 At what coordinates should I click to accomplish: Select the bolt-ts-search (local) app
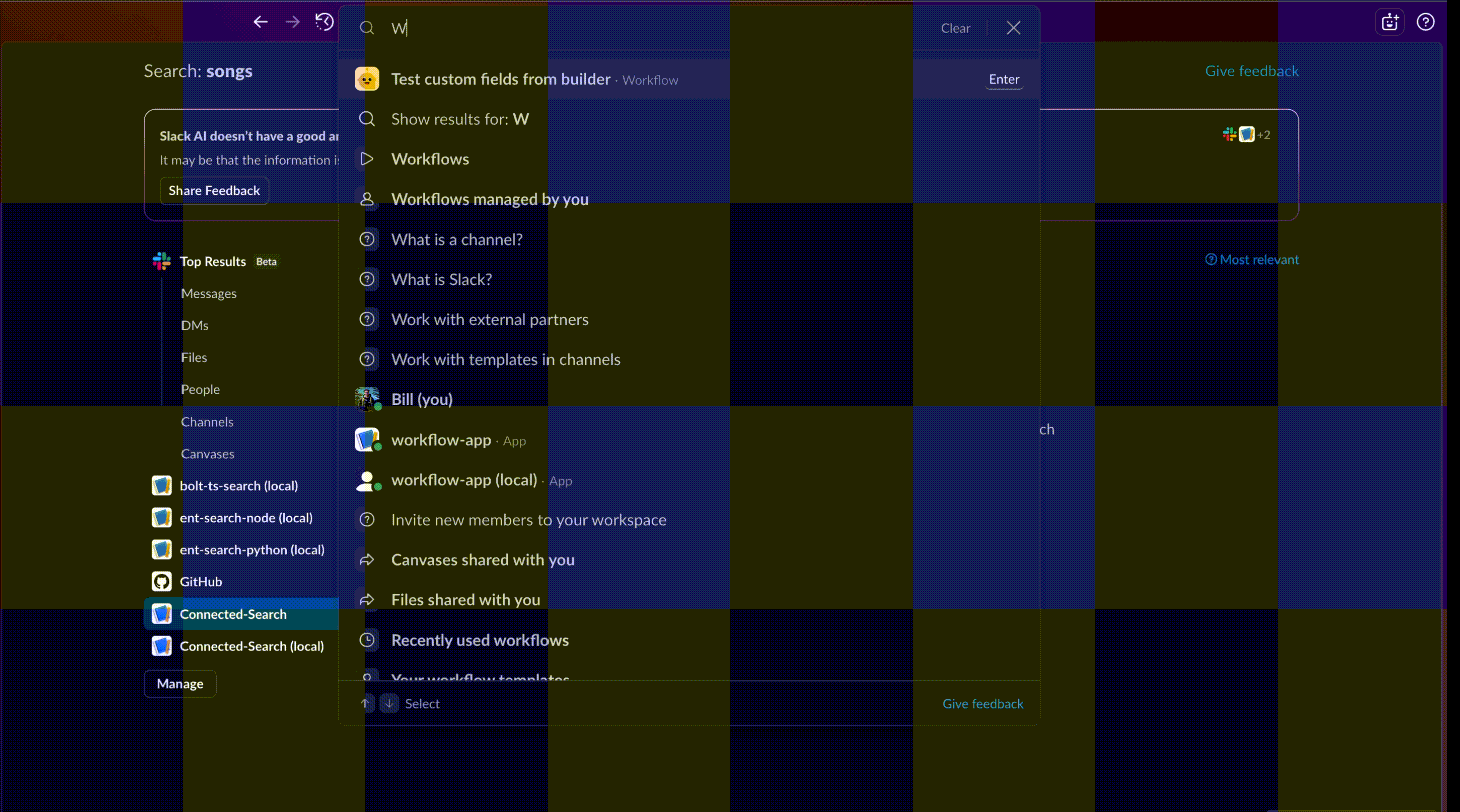pos(239,486)
